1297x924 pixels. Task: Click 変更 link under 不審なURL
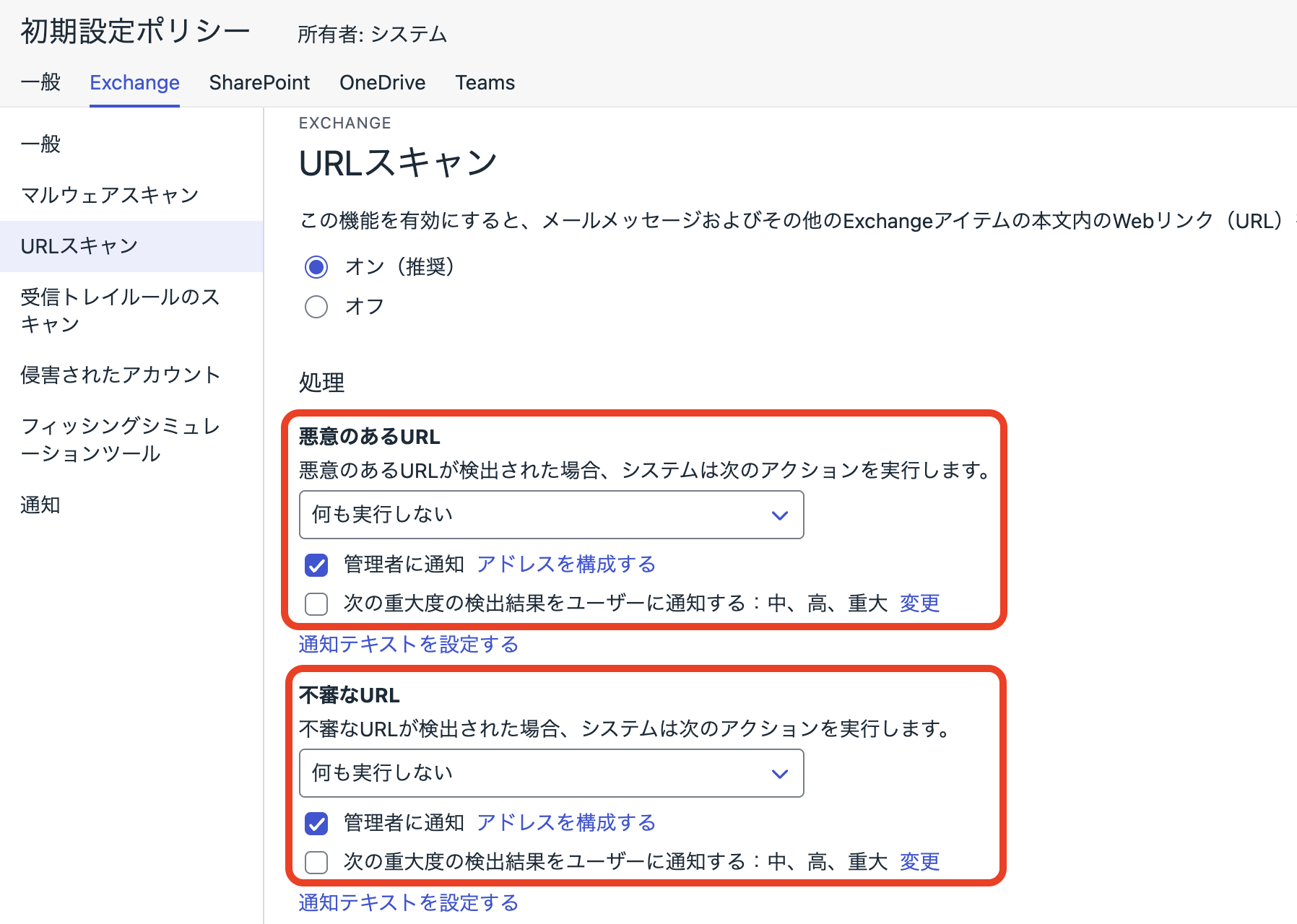tap(919, 861)
